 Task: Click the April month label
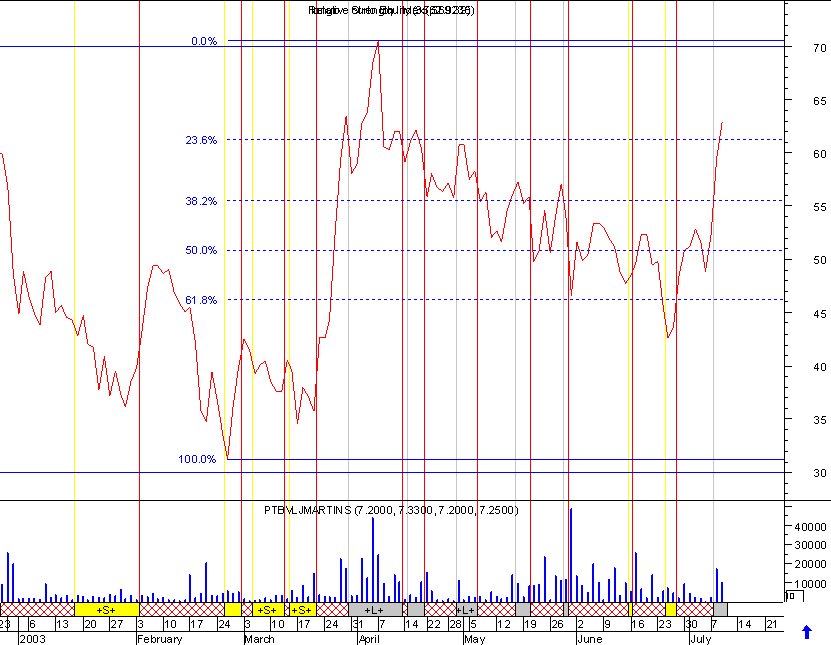coord(369,639)
